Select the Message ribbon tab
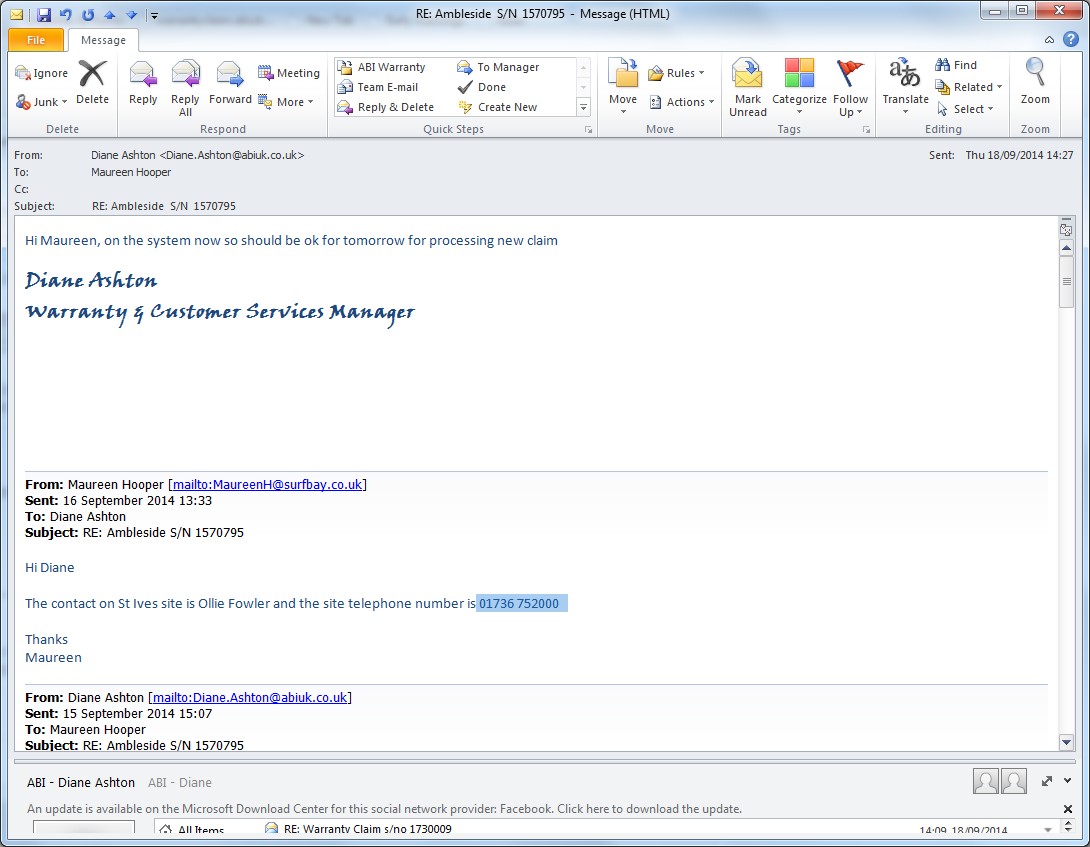Viewport: 1090px width, 847px height. pos(103,40)
